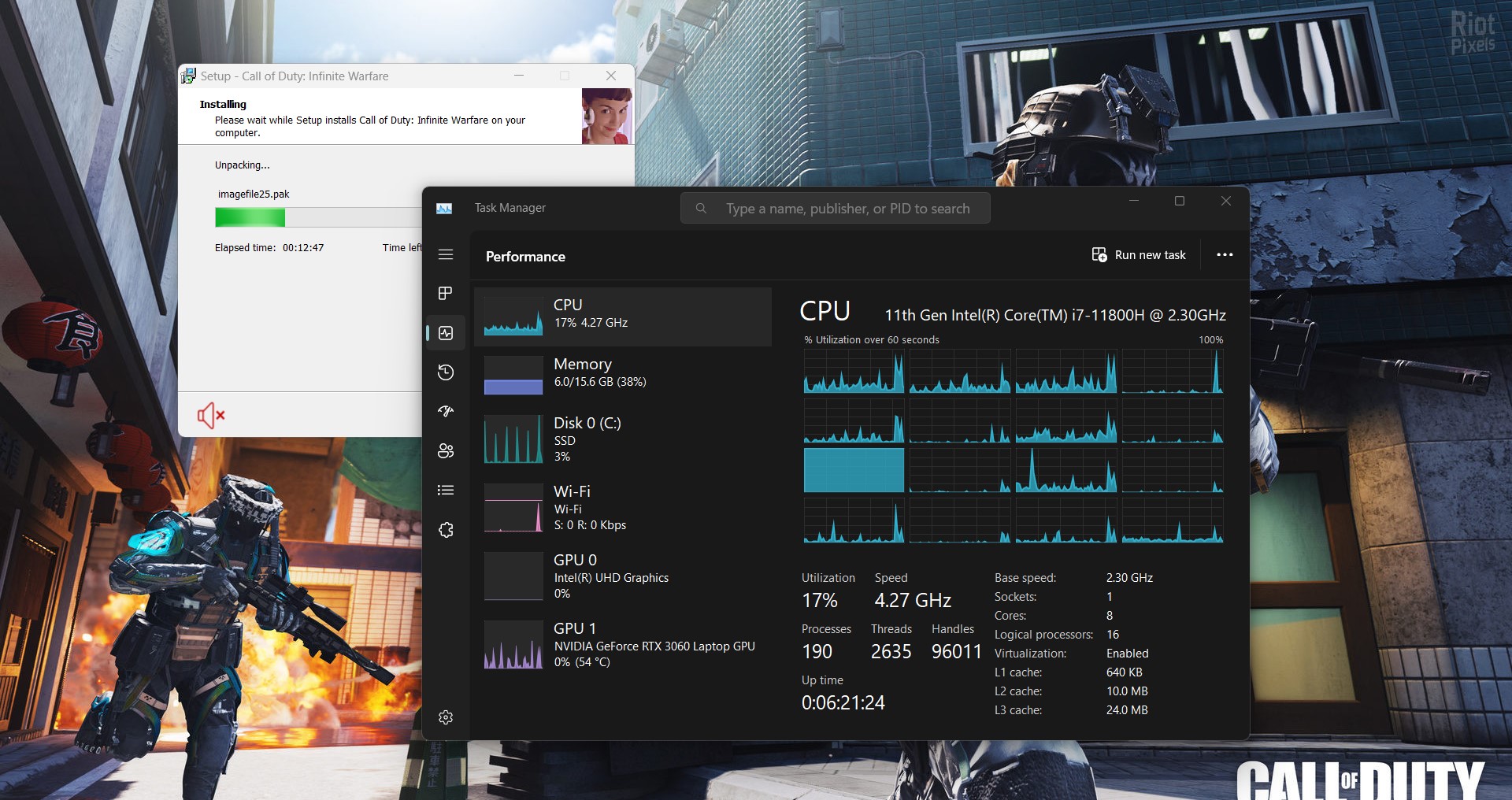Screen dimensions: 1512x800
Task: Open Details page list icon
Action: 446,490
